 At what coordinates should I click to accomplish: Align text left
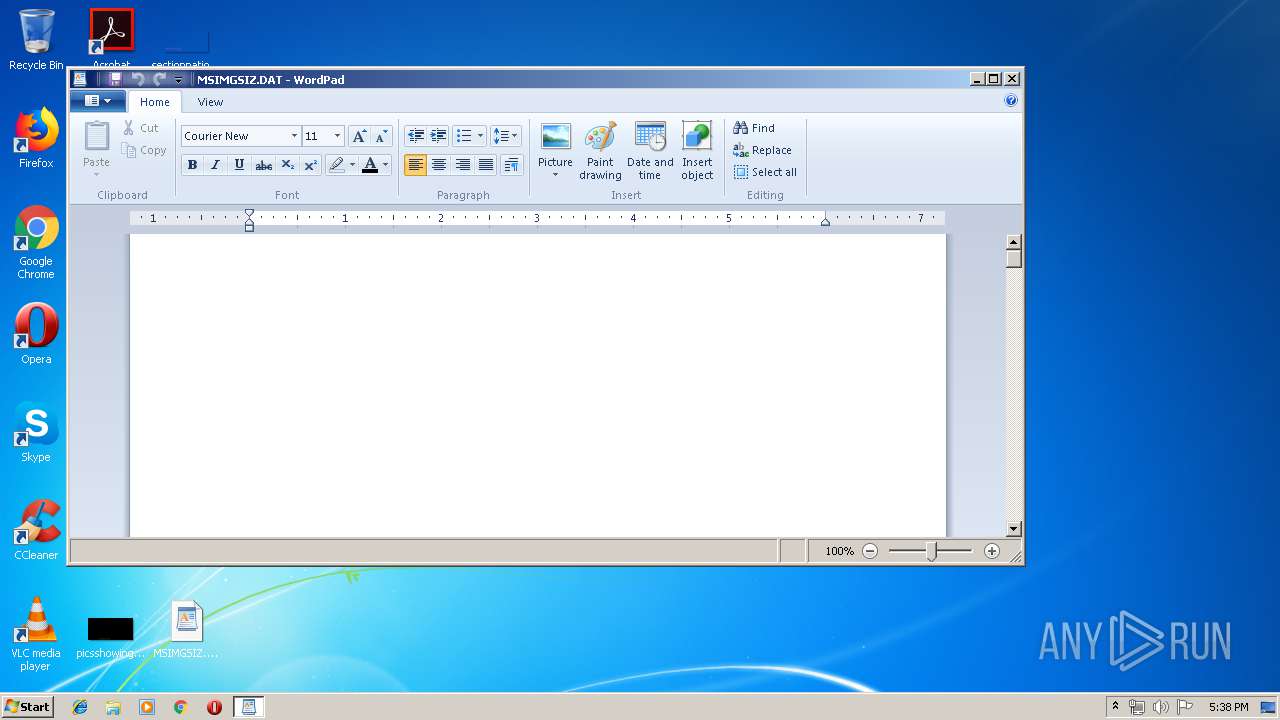415,165
